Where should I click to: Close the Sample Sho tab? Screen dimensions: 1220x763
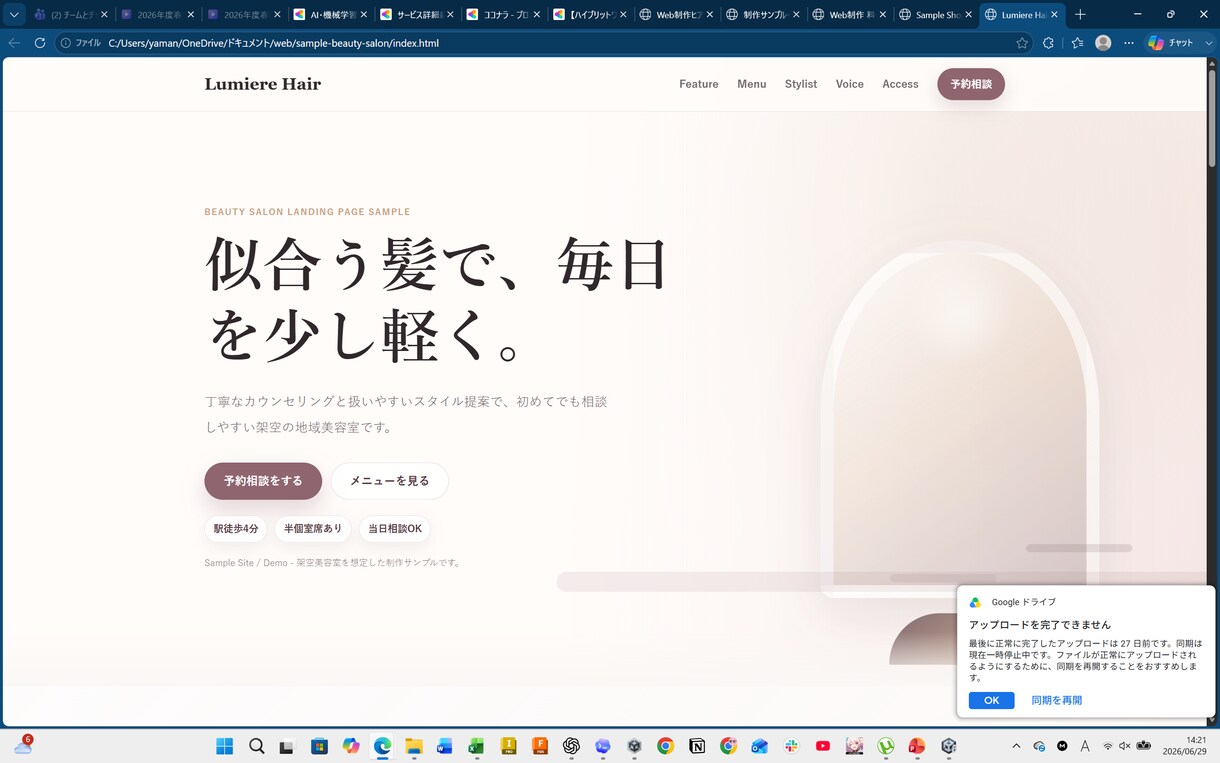(x=968, y=15)
